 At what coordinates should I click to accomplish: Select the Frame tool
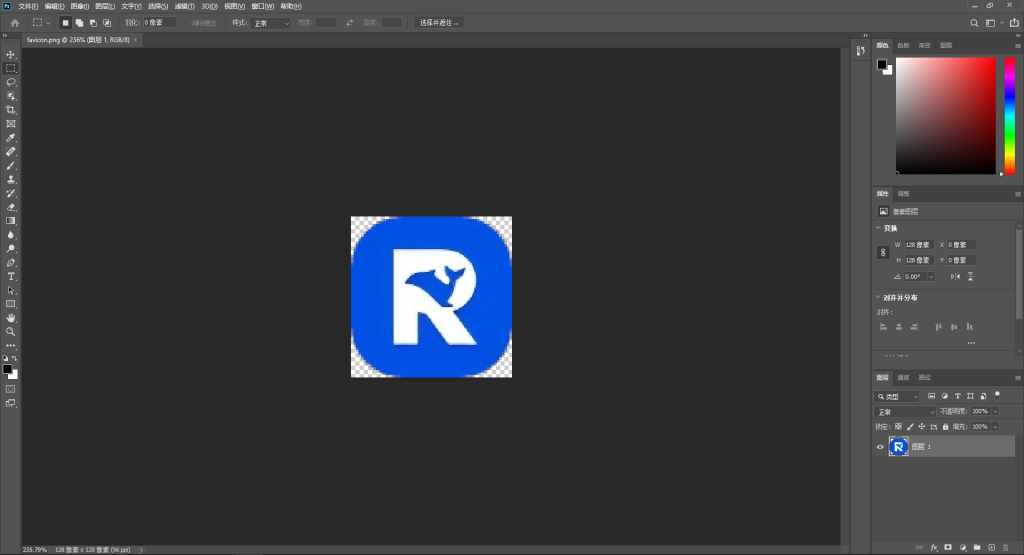10,123
